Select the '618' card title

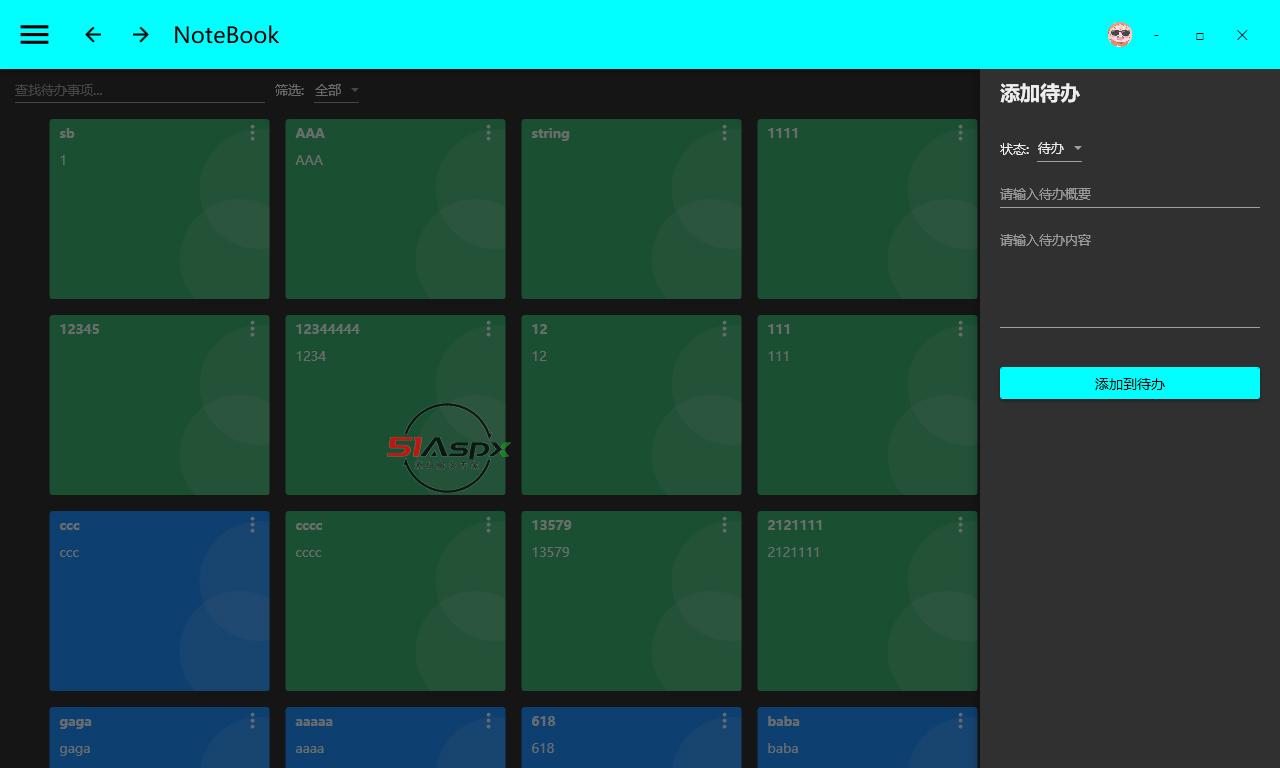point(543,721)
